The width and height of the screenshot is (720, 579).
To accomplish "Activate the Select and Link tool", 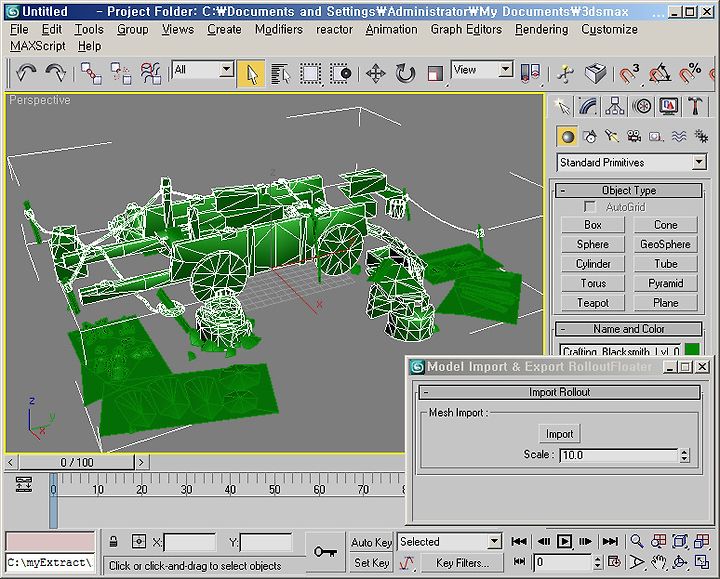I will pyautogui.click(x=91, y=73).
